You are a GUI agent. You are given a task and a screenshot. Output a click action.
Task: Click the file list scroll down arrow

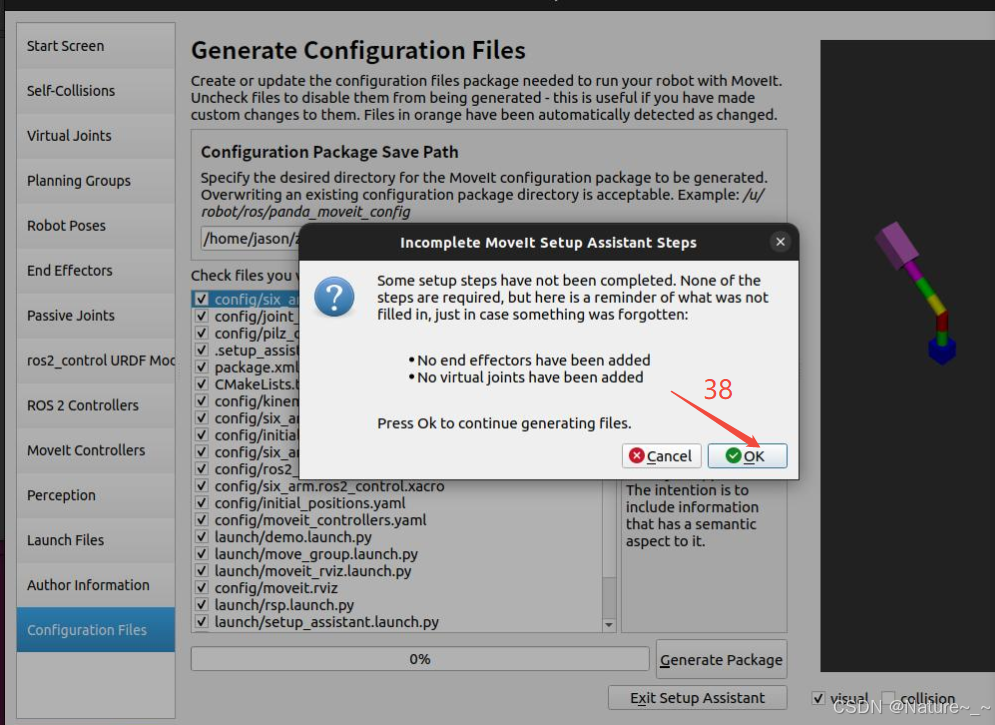tap(609, 625)
